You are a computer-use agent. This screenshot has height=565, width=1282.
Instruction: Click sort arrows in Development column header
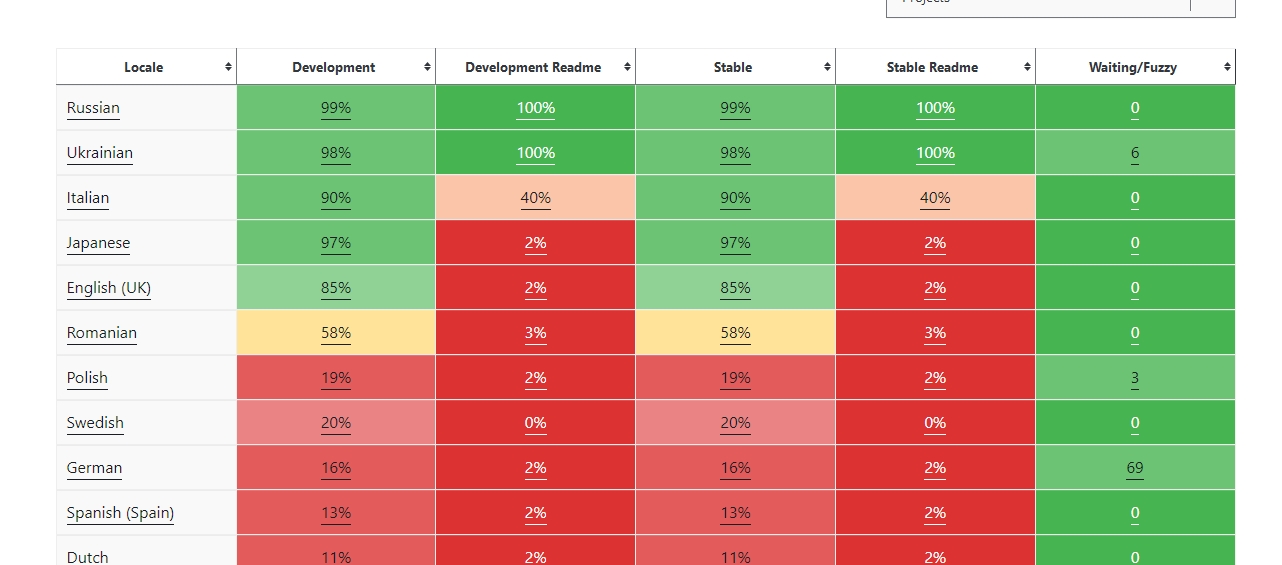coord(427,67)
